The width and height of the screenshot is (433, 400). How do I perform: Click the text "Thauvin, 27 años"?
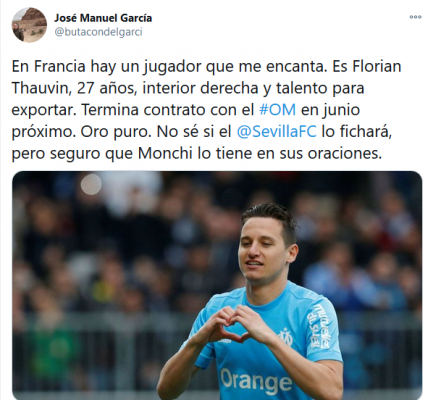tap(74, 88)
